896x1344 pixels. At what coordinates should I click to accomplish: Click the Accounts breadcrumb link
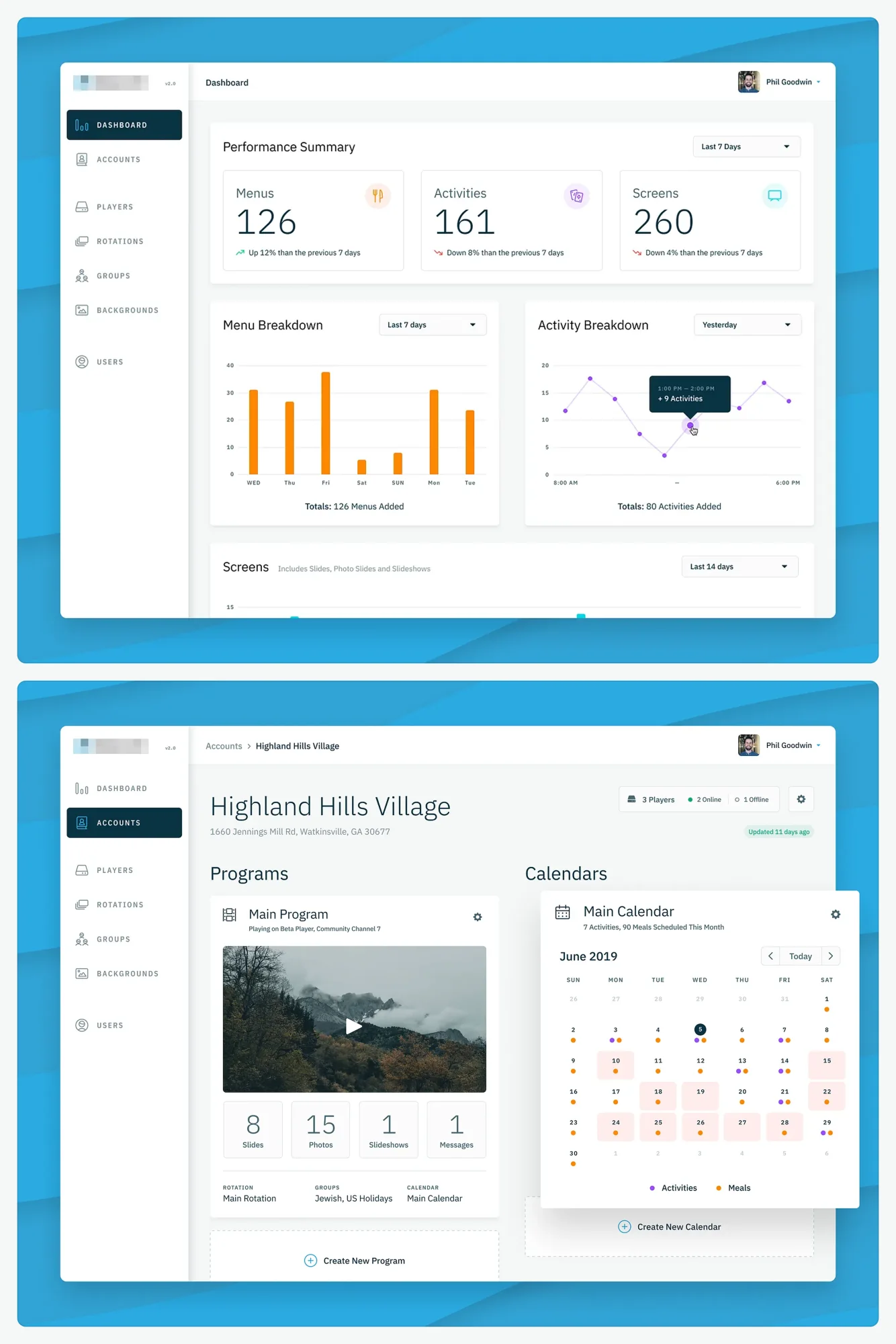click(224, 746)
